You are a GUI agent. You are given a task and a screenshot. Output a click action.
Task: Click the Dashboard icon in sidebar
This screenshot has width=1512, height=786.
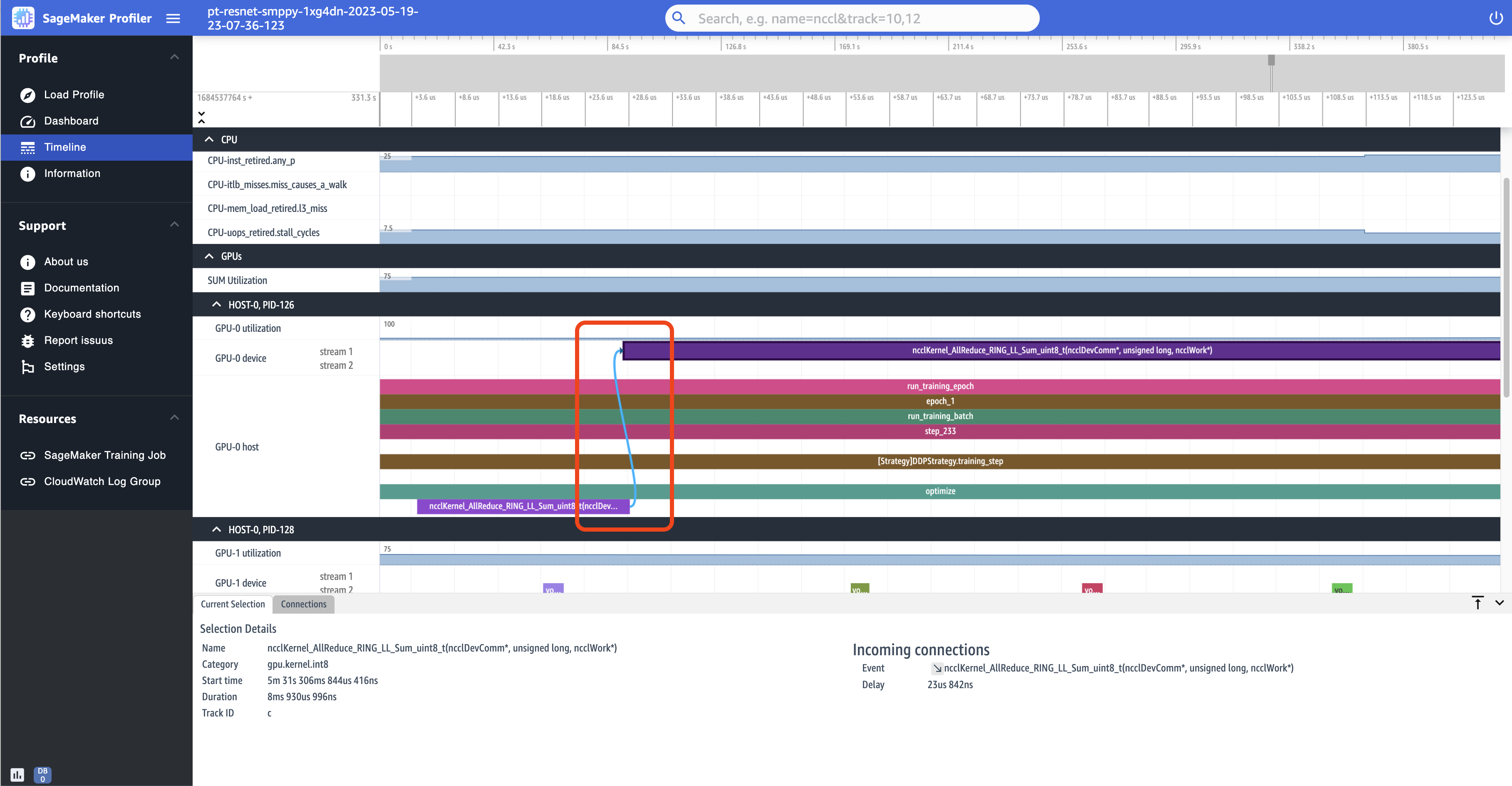(x=27, y=120)
